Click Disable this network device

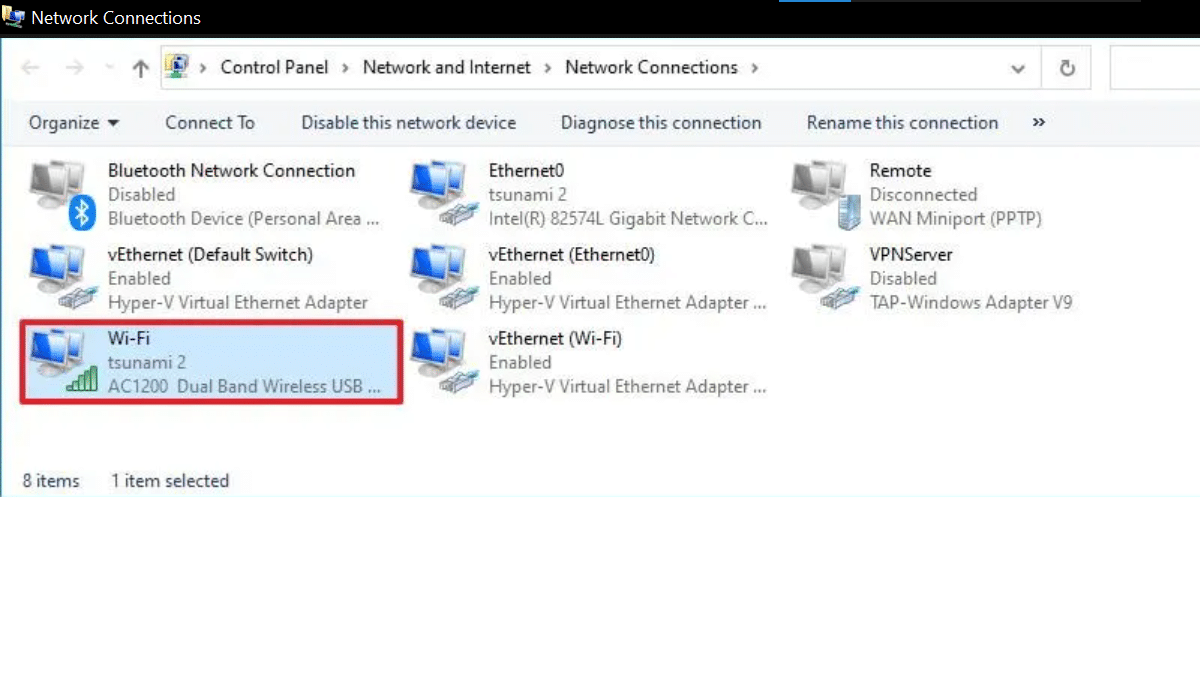pos(409,123)
